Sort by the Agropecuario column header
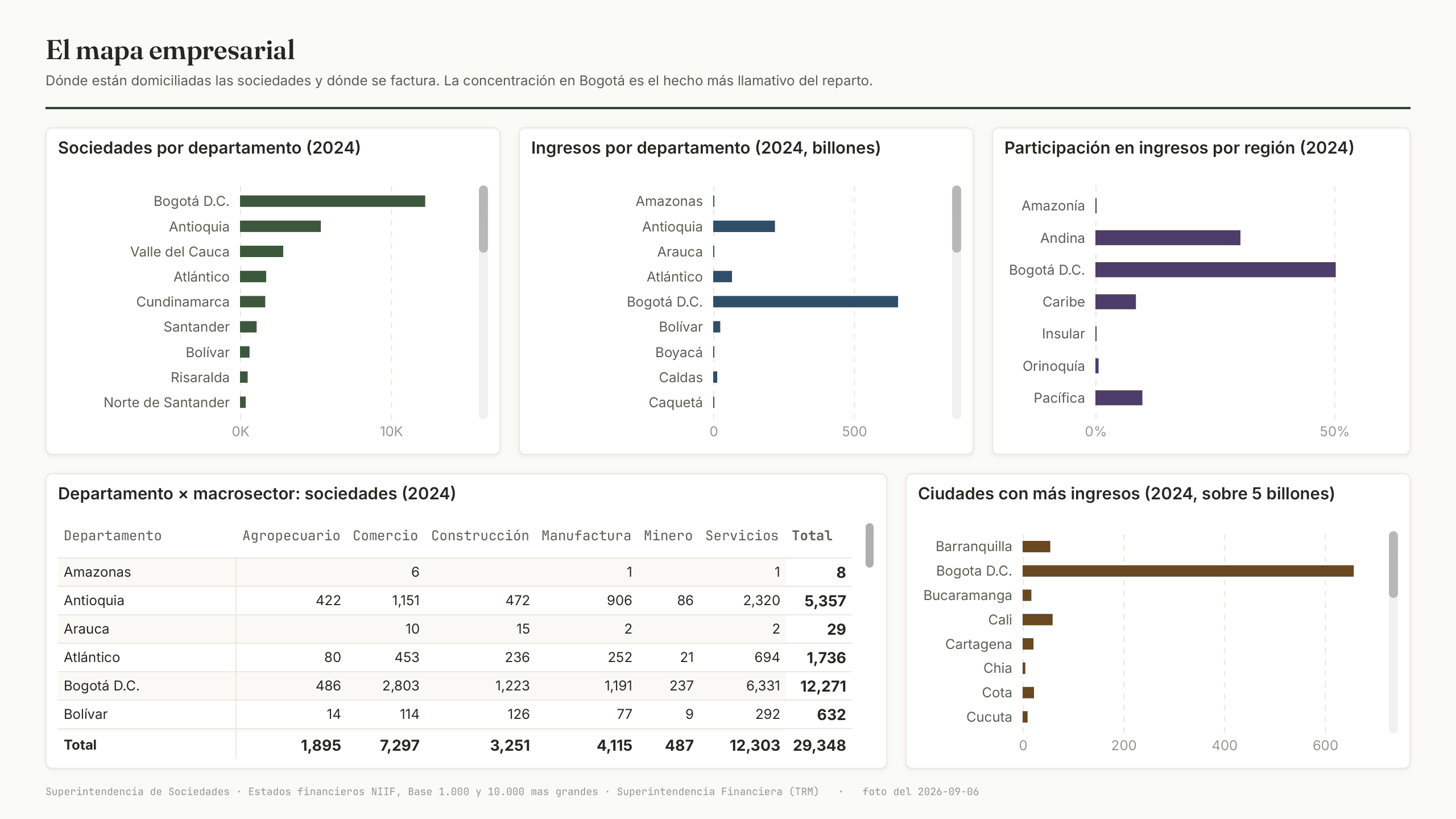 pyautogui.click(x=291, y=536)
